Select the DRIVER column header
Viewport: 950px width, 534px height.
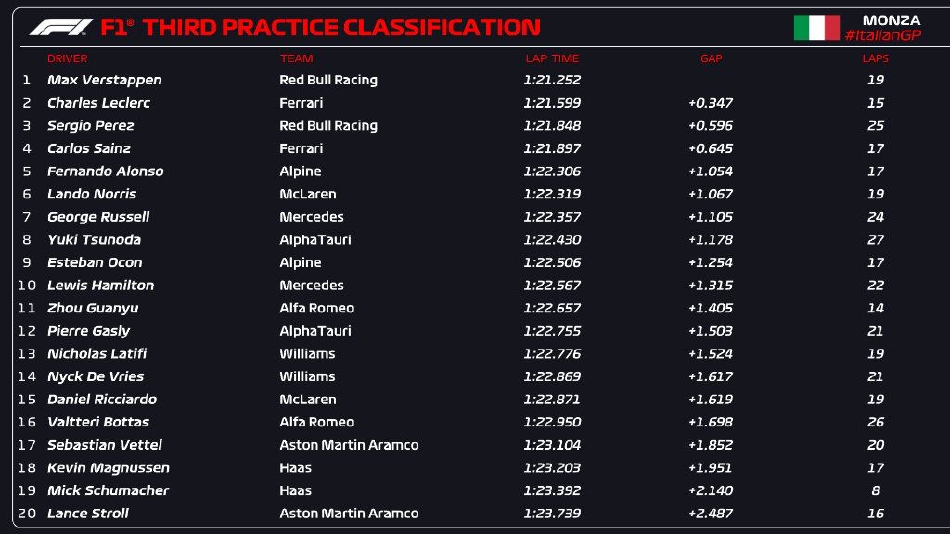click(67, 59)
